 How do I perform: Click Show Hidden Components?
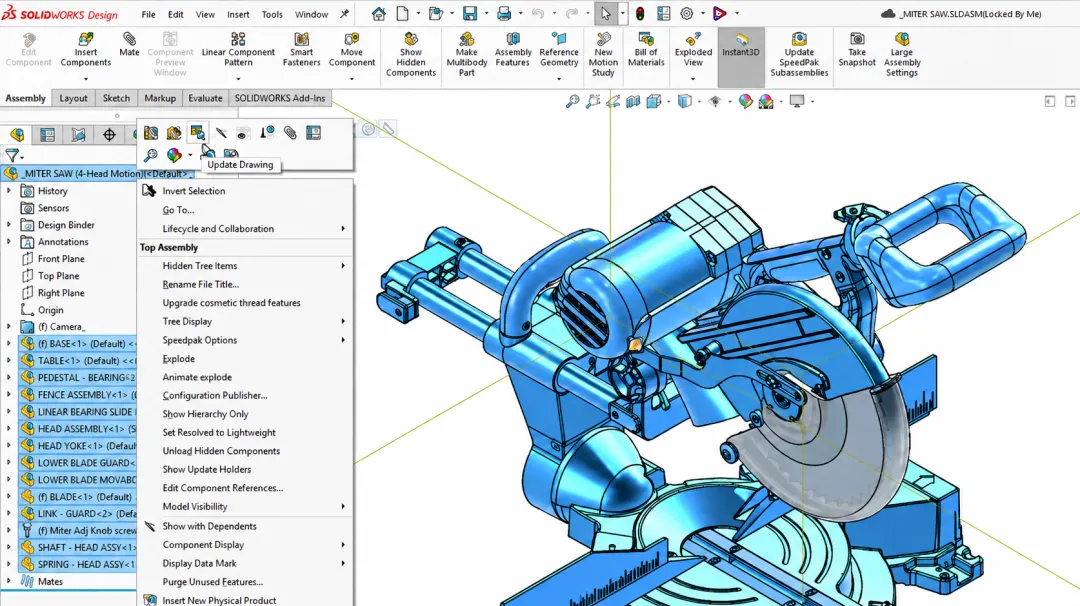tap(411, 55)
